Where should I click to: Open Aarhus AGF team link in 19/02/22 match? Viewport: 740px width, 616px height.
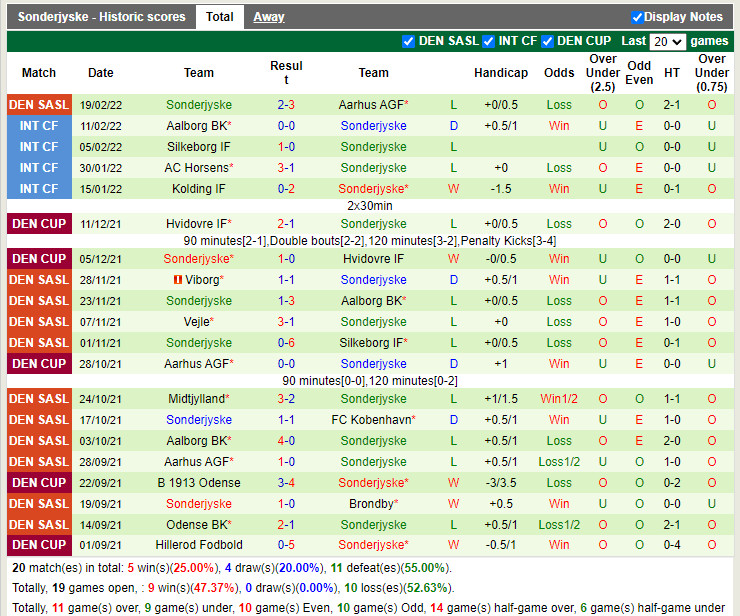pyautogui.click(x=371, y=105)
